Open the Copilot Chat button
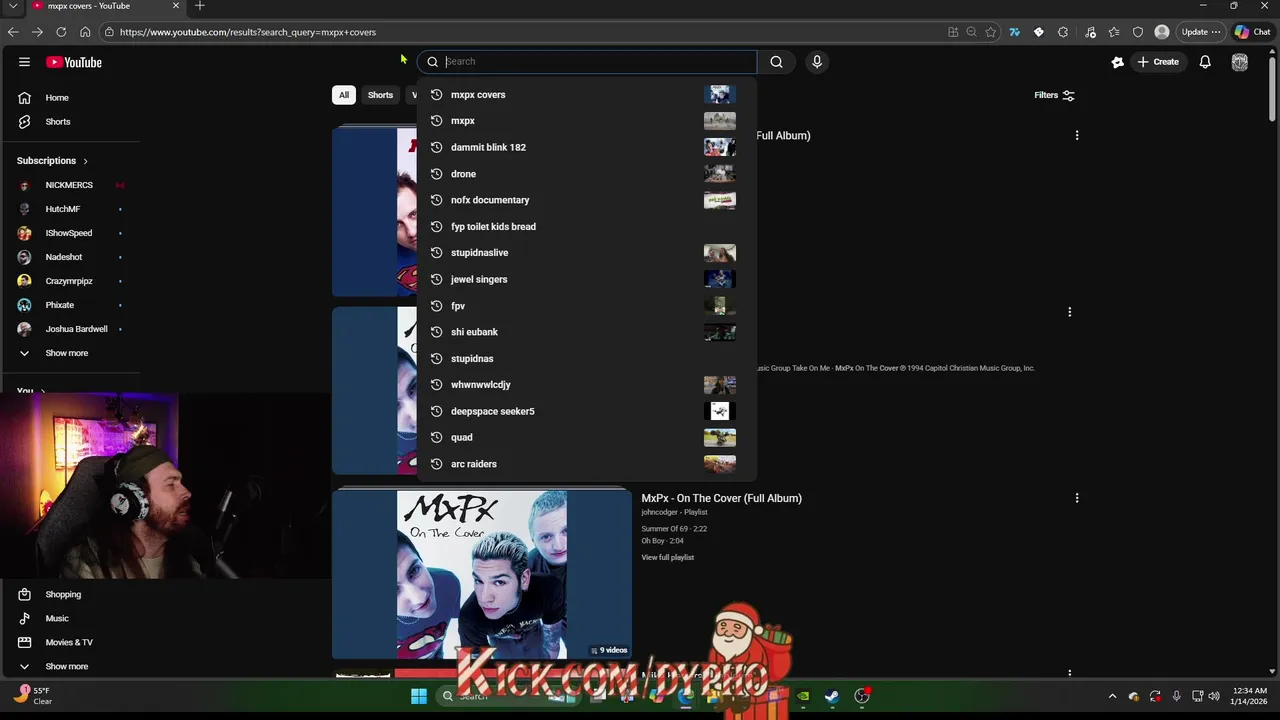Screen dimensions: 1280x720 (x=1254, y=32)
